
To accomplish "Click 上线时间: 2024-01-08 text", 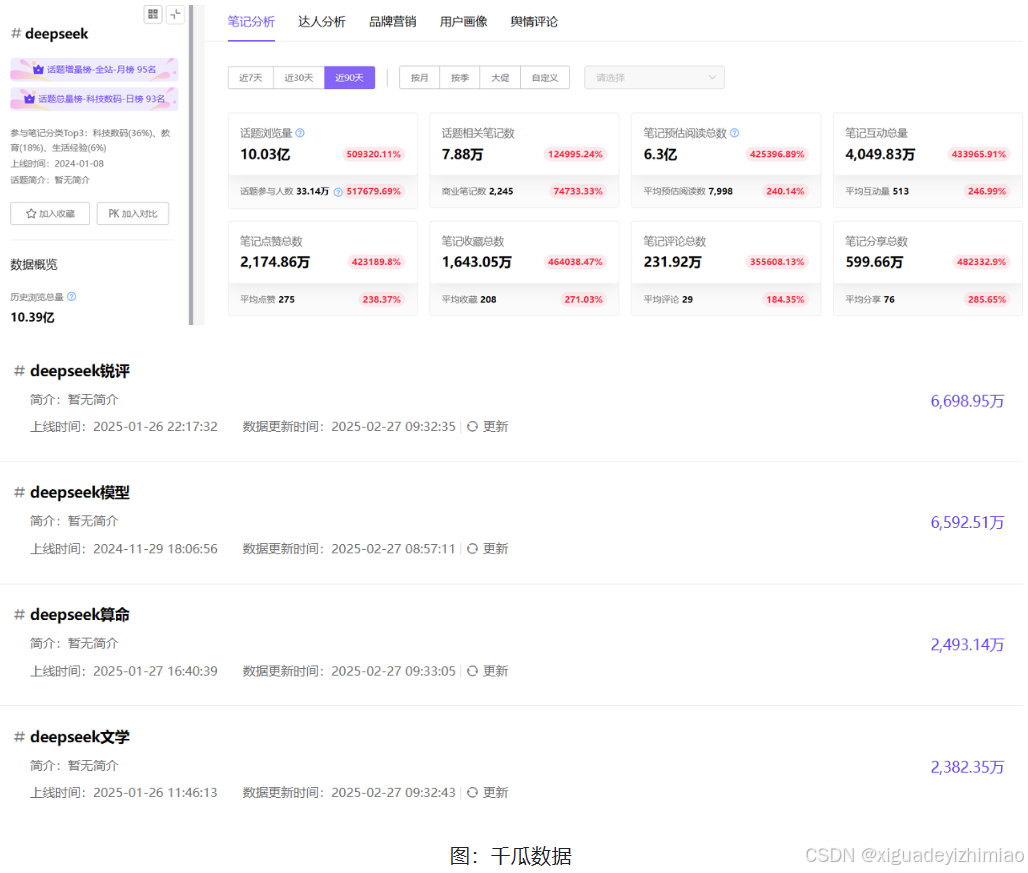I will (57, 164).
